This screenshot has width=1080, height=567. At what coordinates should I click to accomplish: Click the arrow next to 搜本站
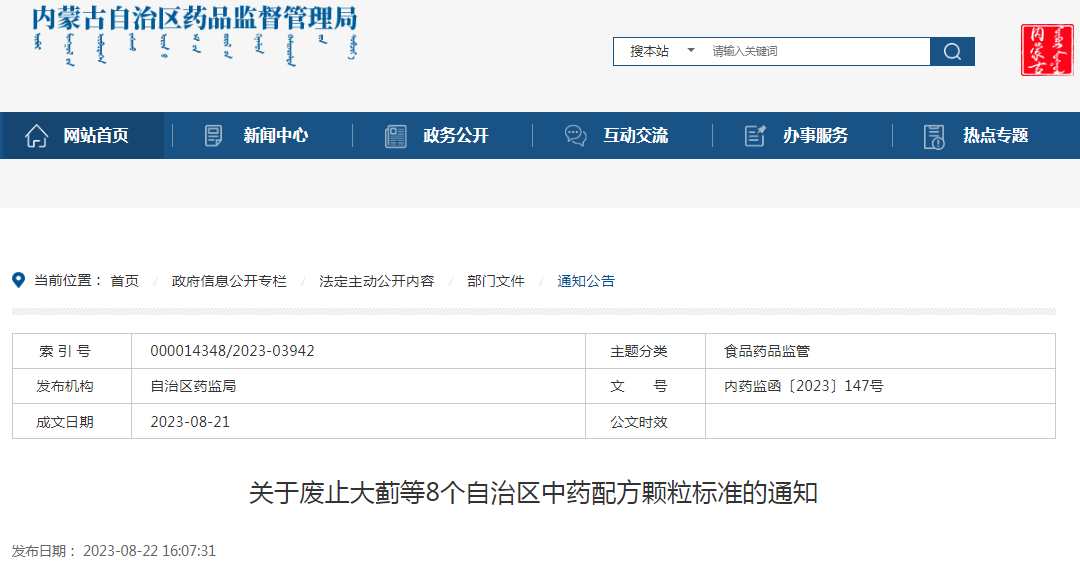click(x=691, y=50)
